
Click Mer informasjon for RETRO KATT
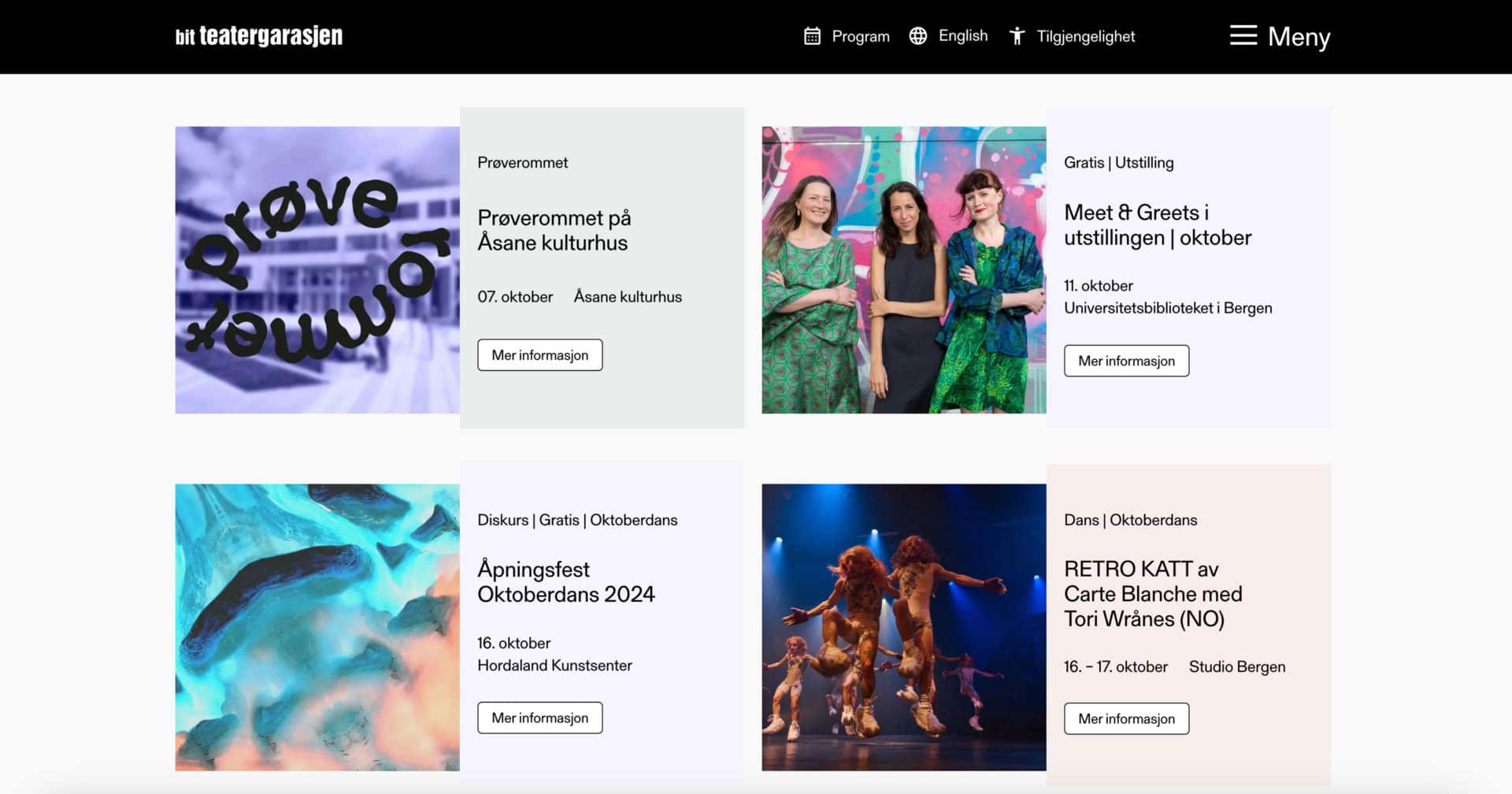pyautogui.click(x=1126, y=718)
